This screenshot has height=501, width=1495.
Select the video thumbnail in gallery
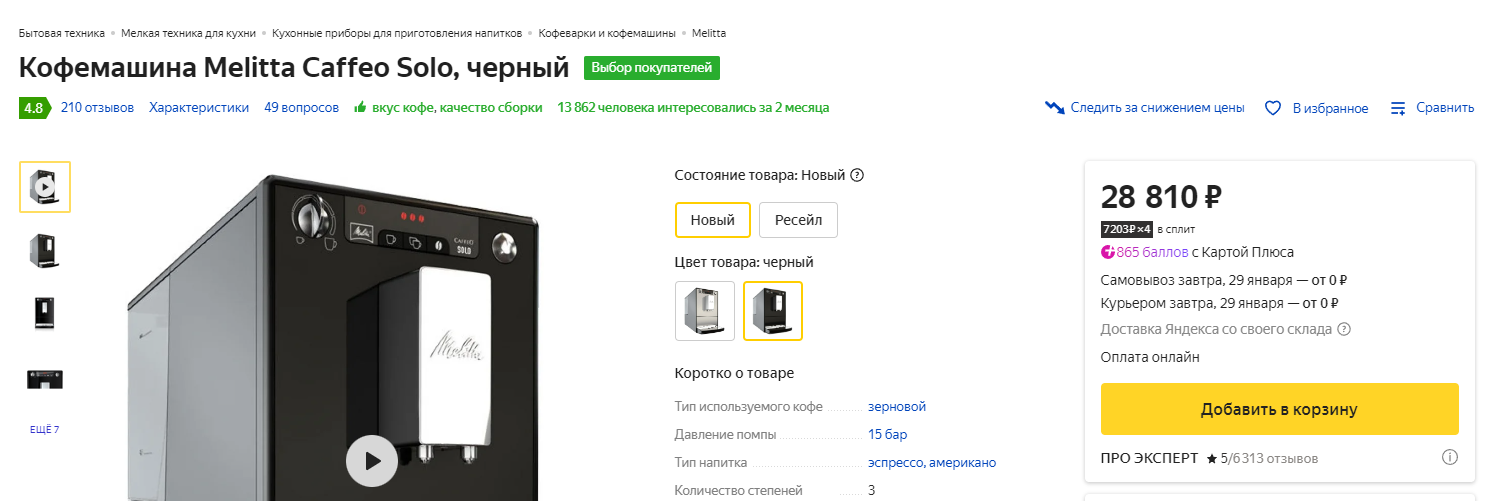coord(45,187)
